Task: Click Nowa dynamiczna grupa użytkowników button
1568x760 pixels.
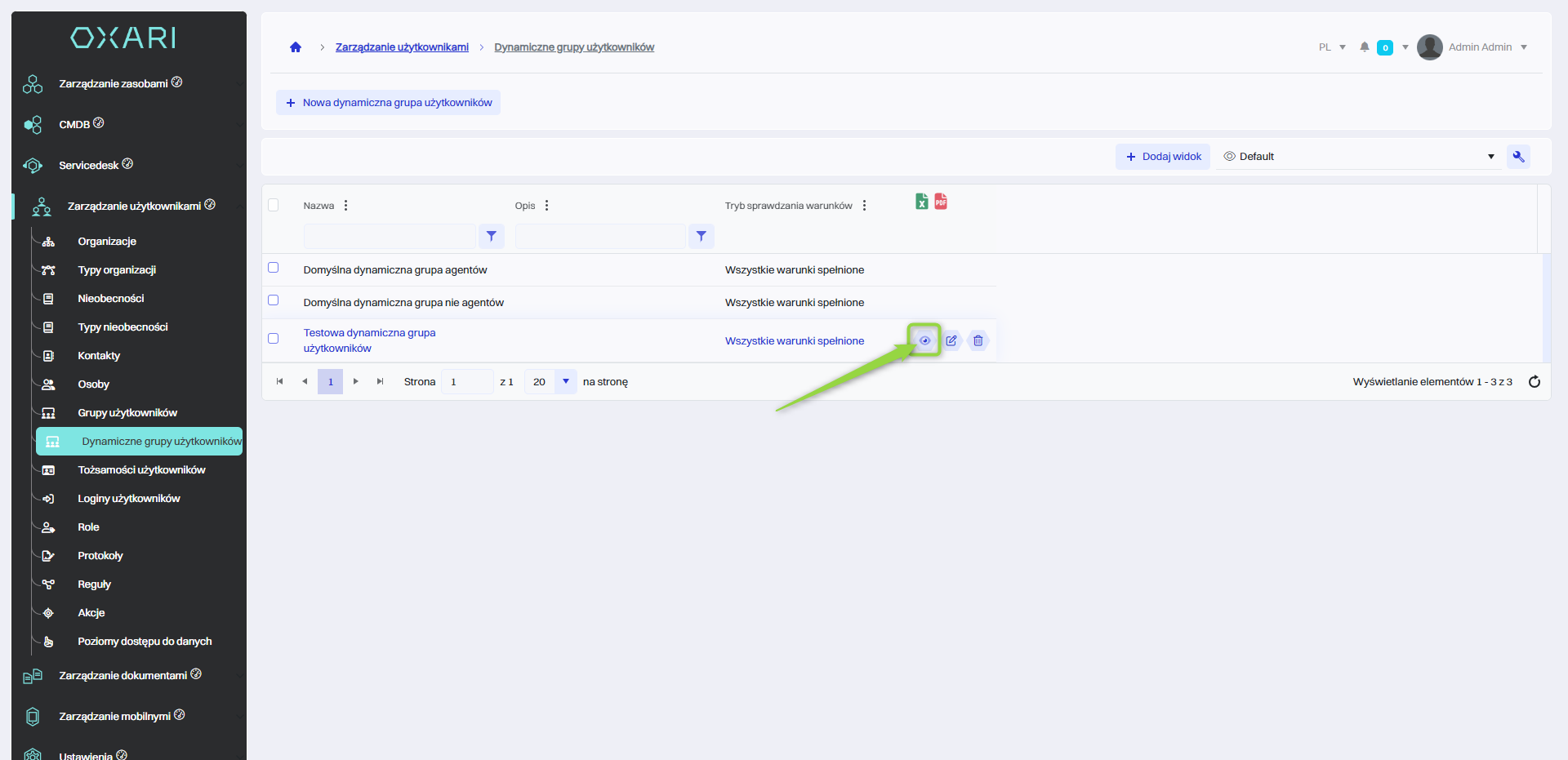Action: point(388,103)
